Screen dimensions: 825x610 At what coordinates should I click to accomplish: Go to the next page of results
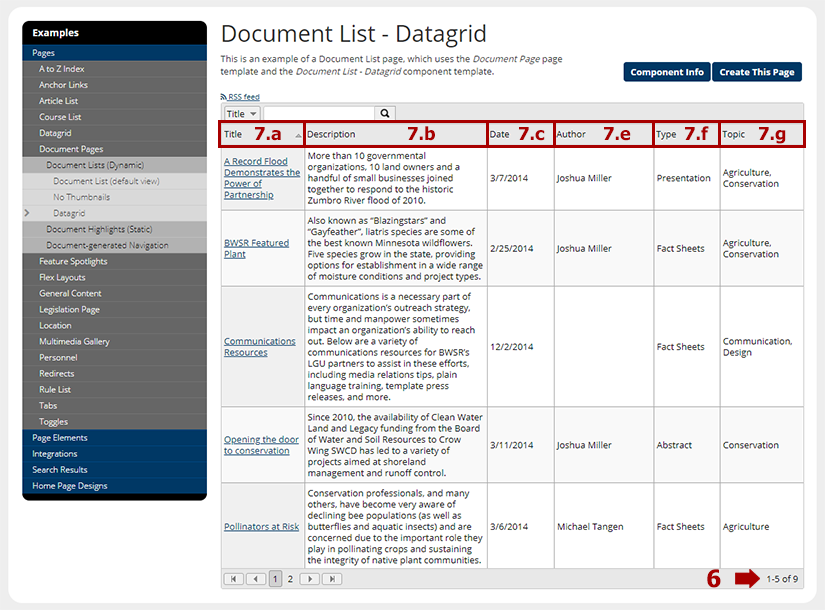[309, 579]
